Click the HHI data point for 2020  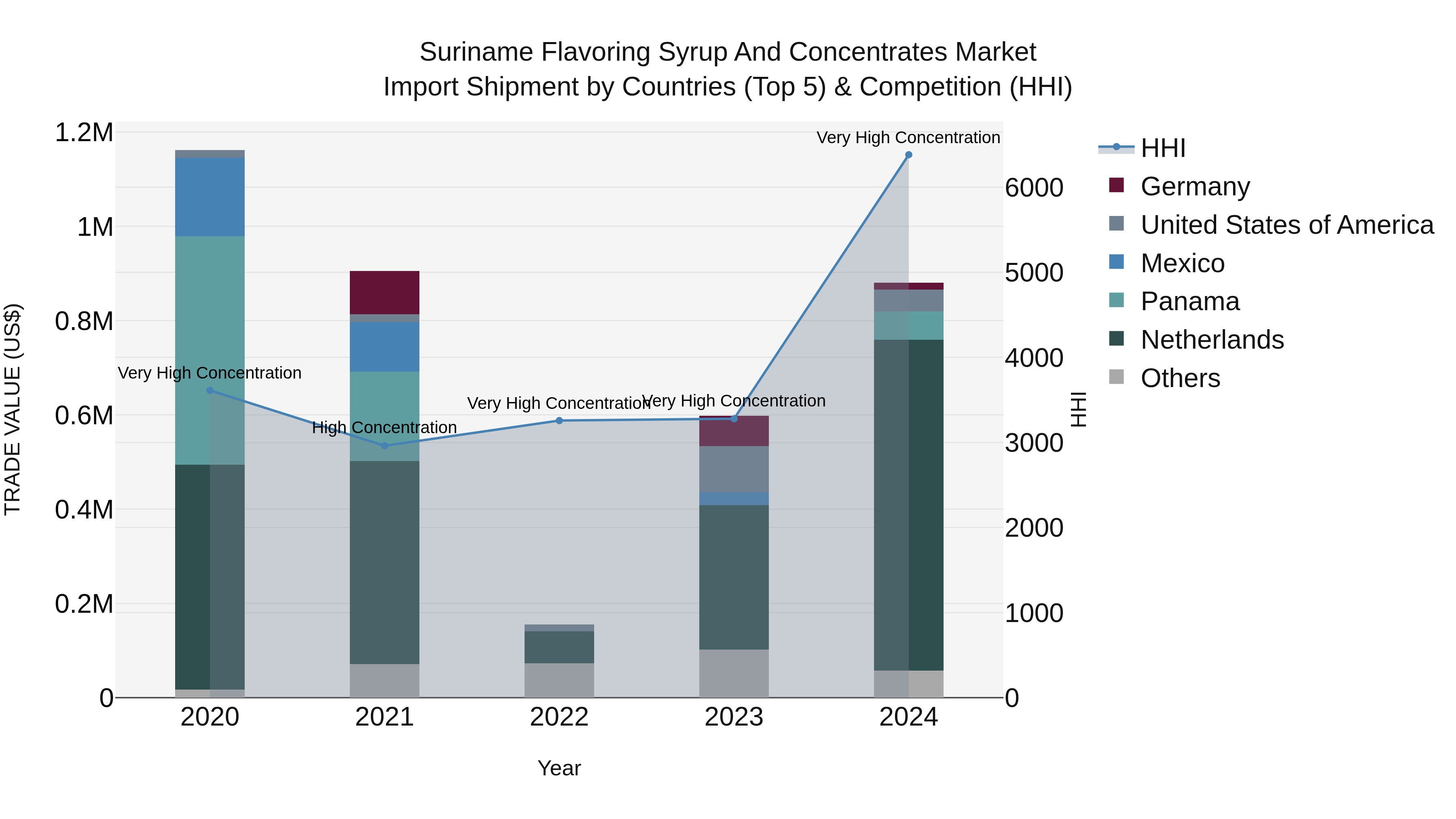[210, 390]
